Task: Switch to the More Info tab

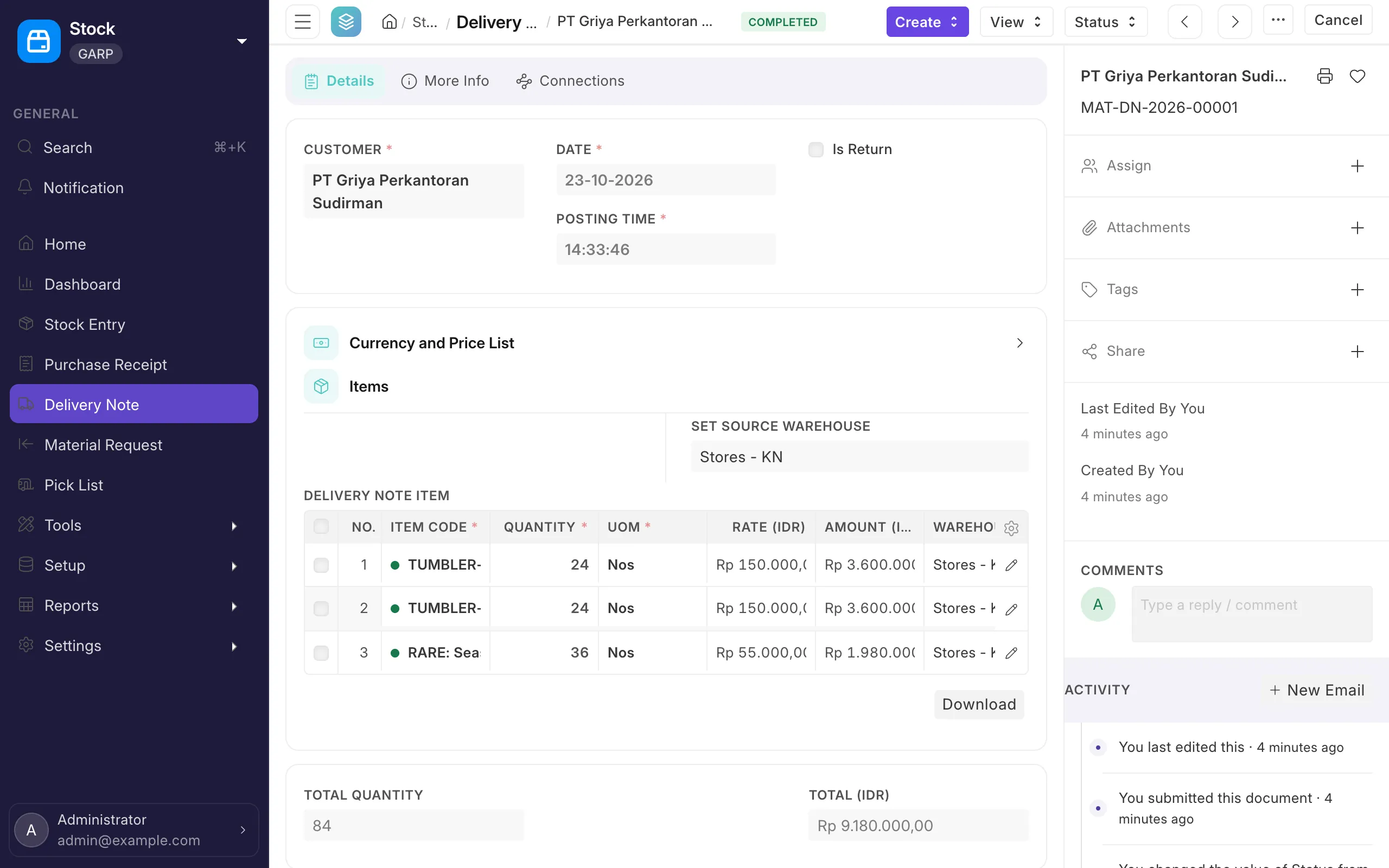Action: coord(445,81)
